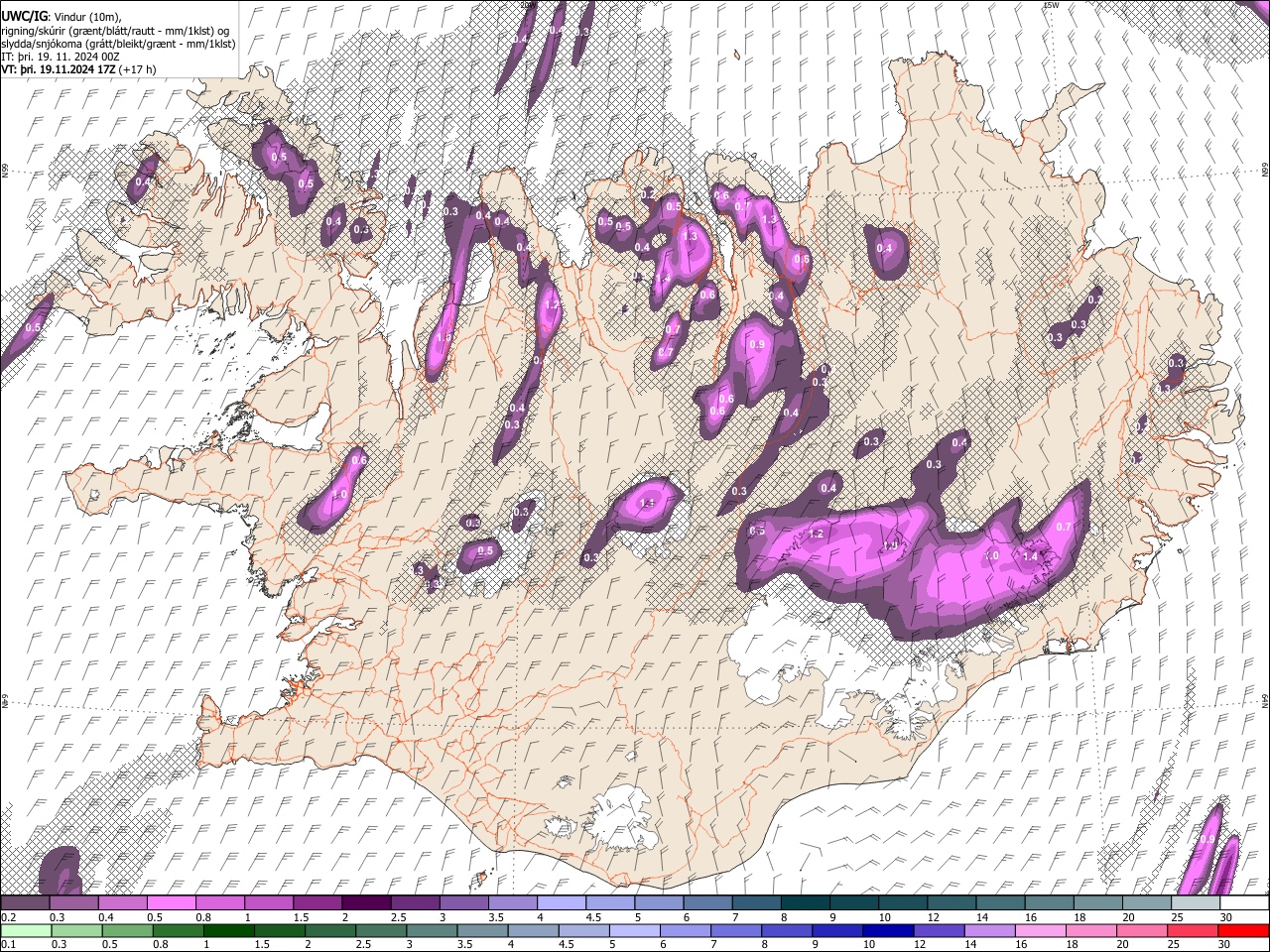
Task: Click the "0.1" label in the lower legend
Action: (x=9, y=944)
